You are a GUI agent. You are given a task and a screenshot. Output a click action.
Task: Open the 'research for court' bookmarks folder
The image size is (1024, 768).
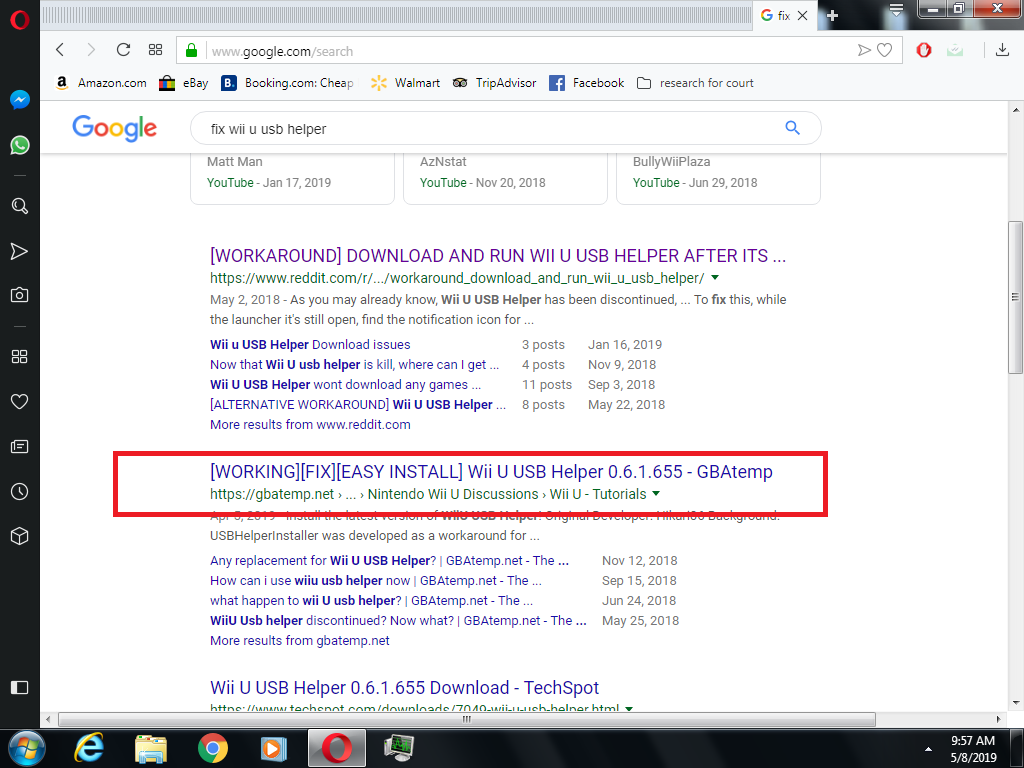tap(696, 83)
